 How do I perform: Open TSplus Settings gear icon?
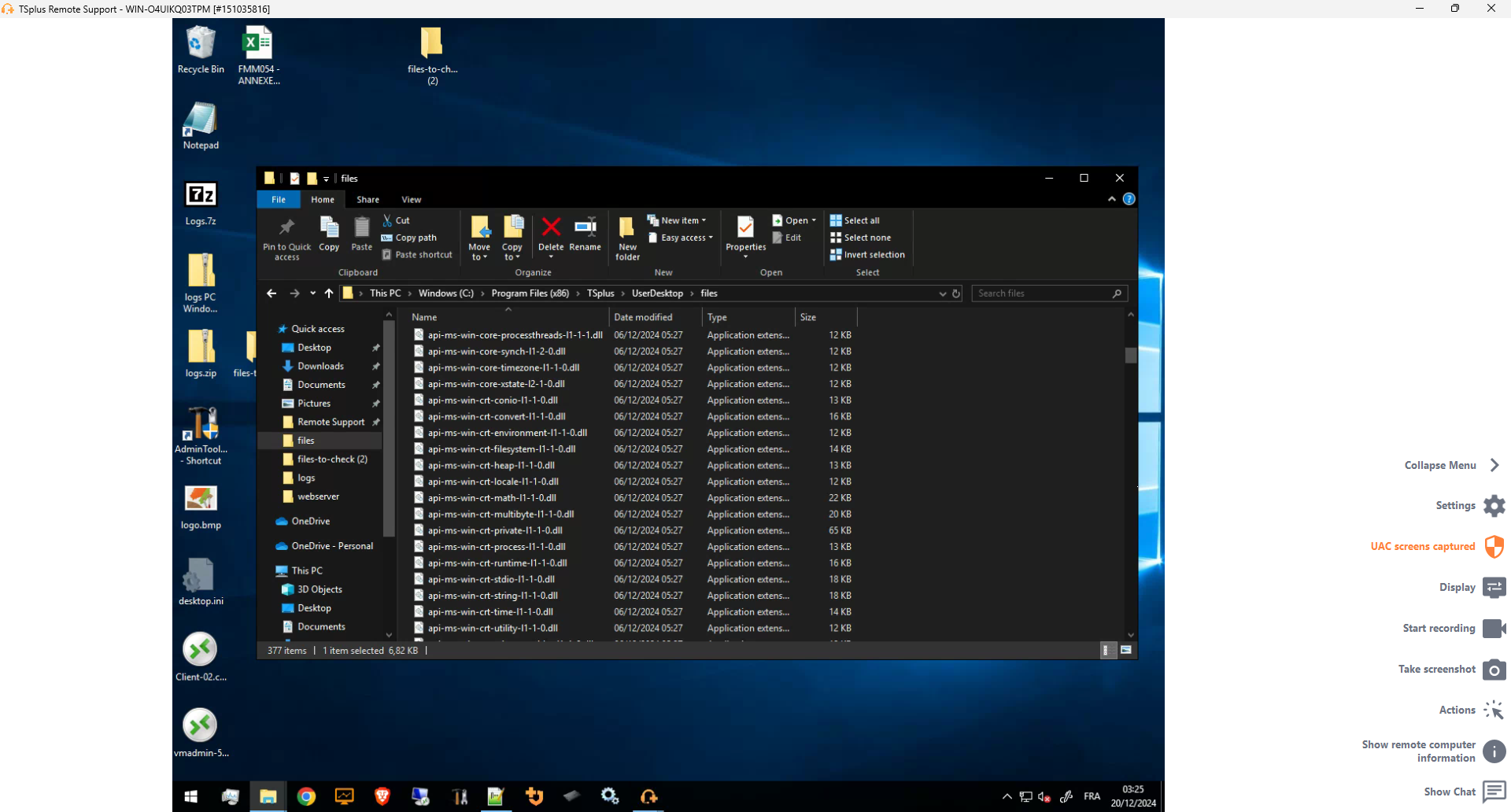1494,506
